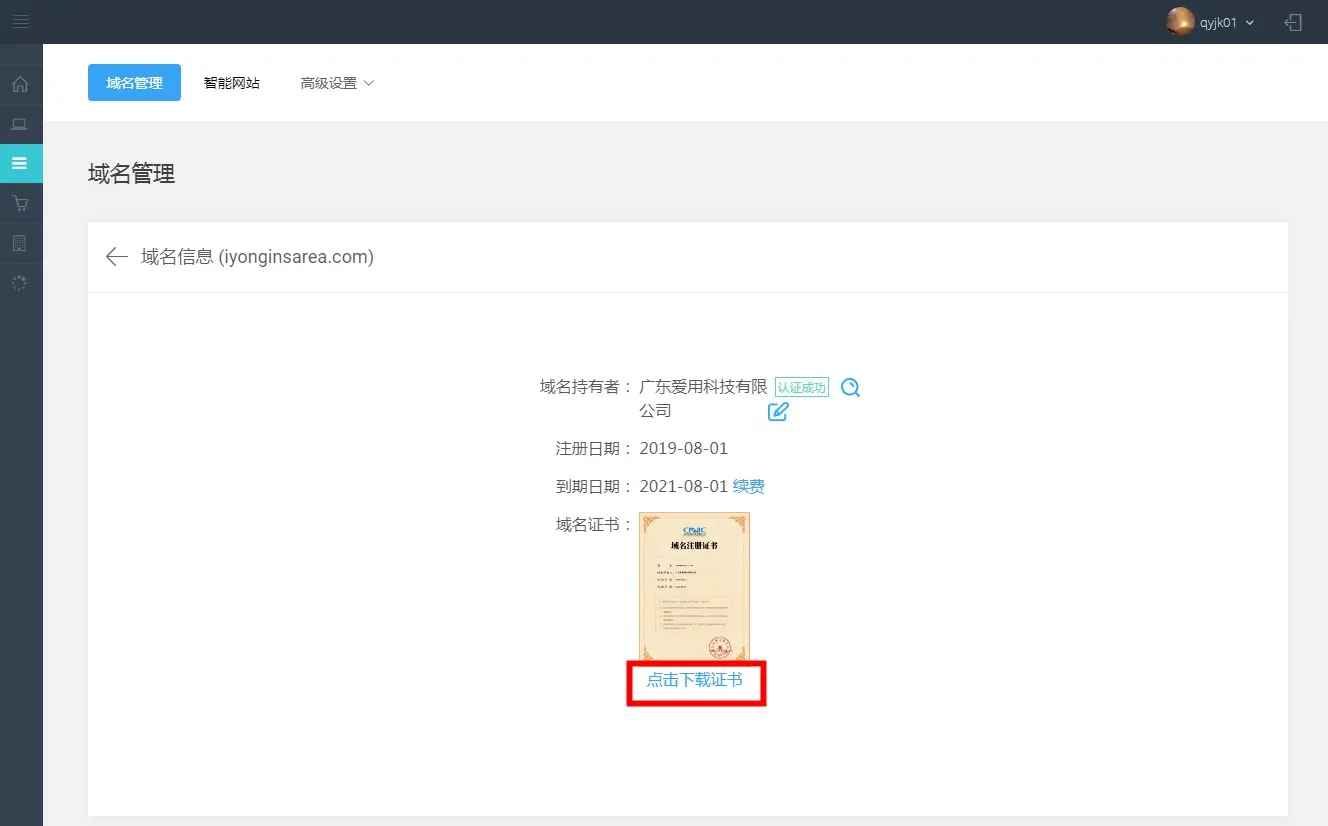
Task: Click the magnifier icon next to 认证成功
Action: pos(850,388)
